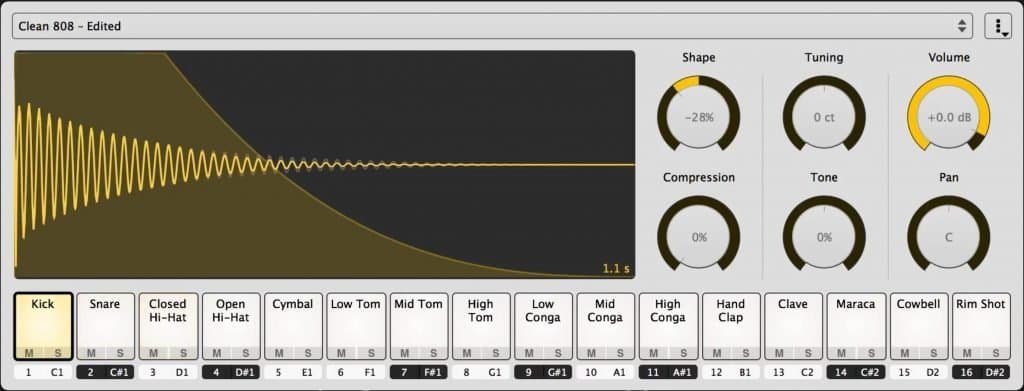
Task: Open the options menu with three dots
Action: pyautogui.click(x=998, y=26)
